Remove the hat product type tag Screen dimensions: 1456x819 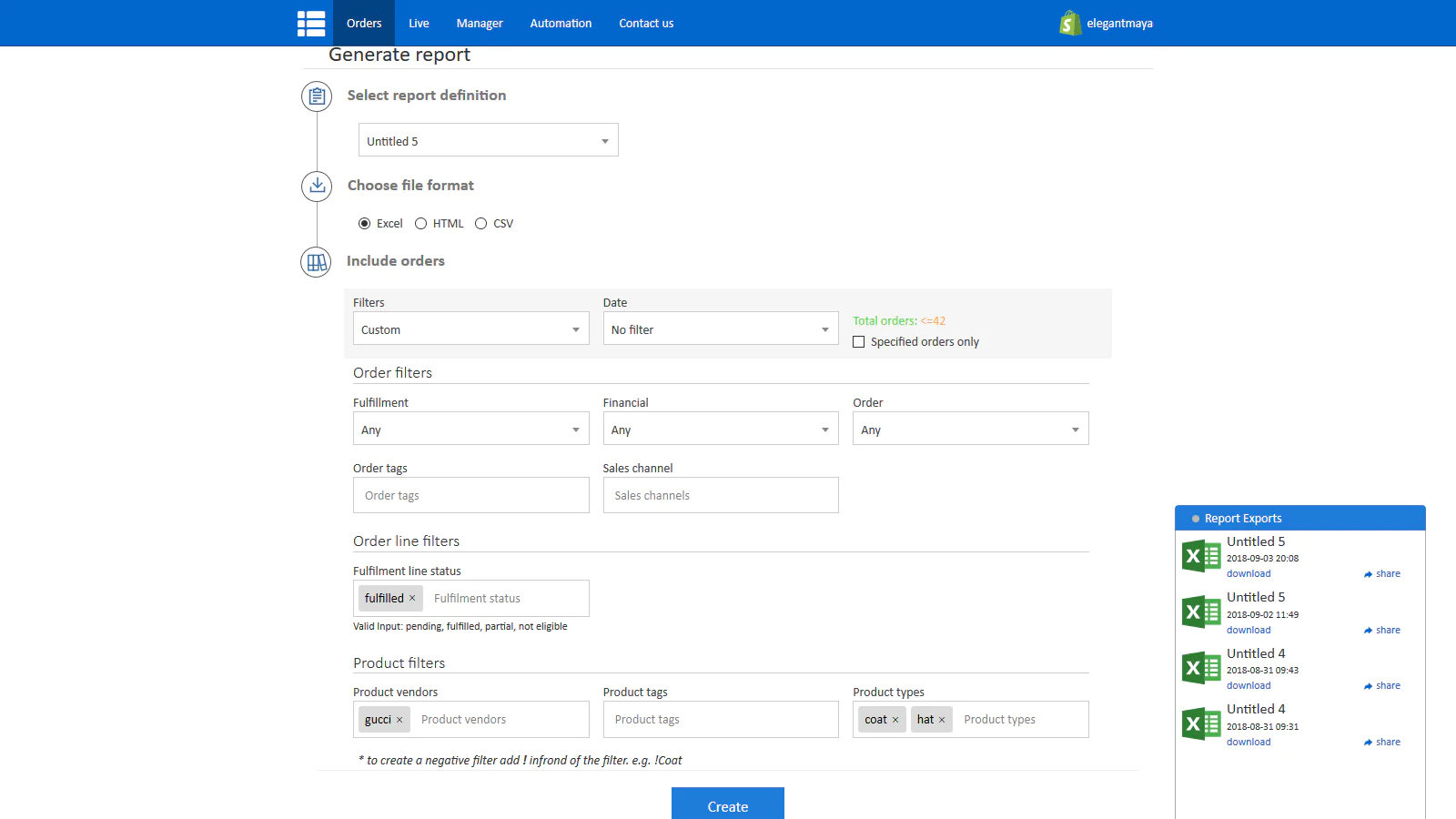pos(942,720)
